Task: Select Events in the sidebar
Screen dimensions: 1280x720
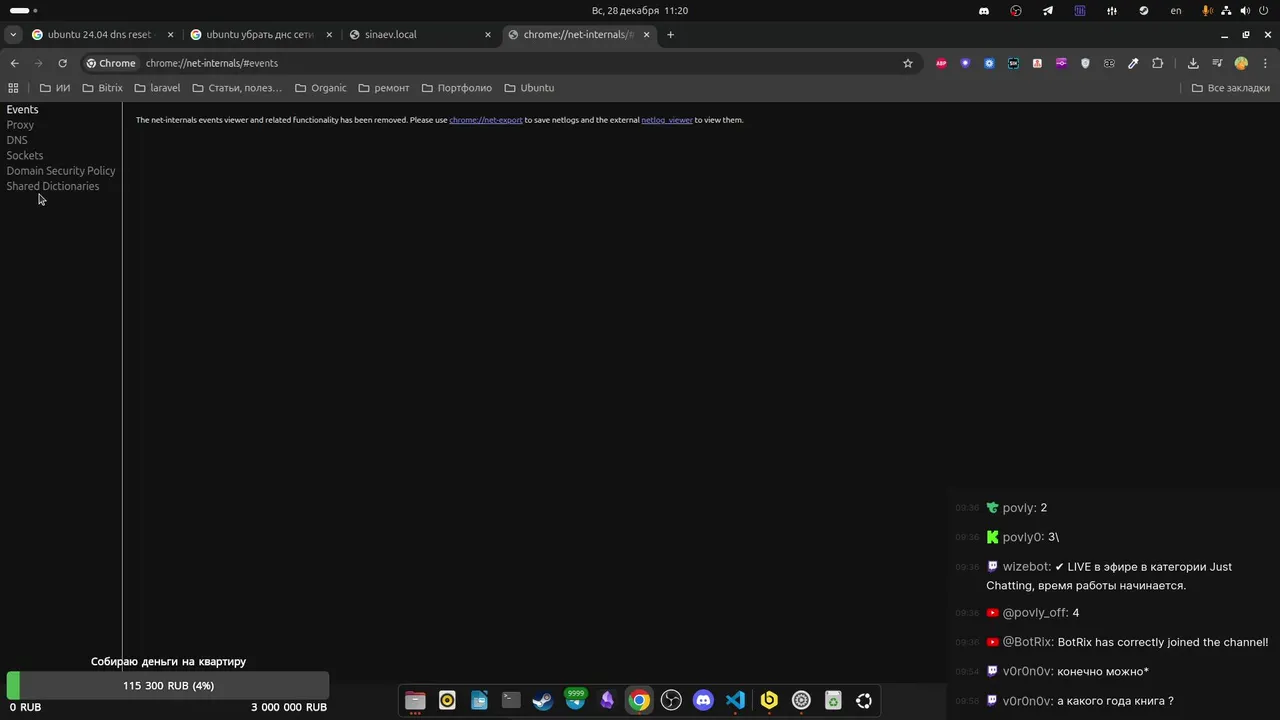Action: pos(22,110)
